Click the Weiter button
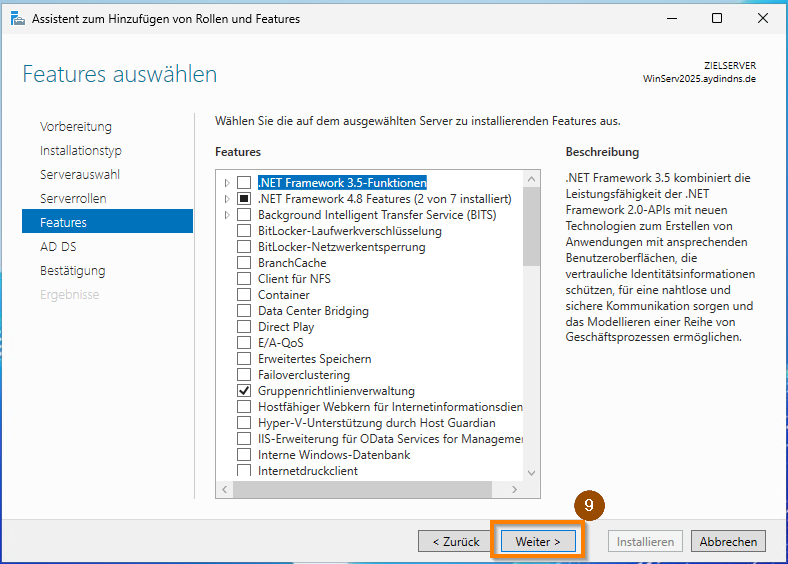Image resolution: width=788 pixels, height=564 pixels. (538, 541)
